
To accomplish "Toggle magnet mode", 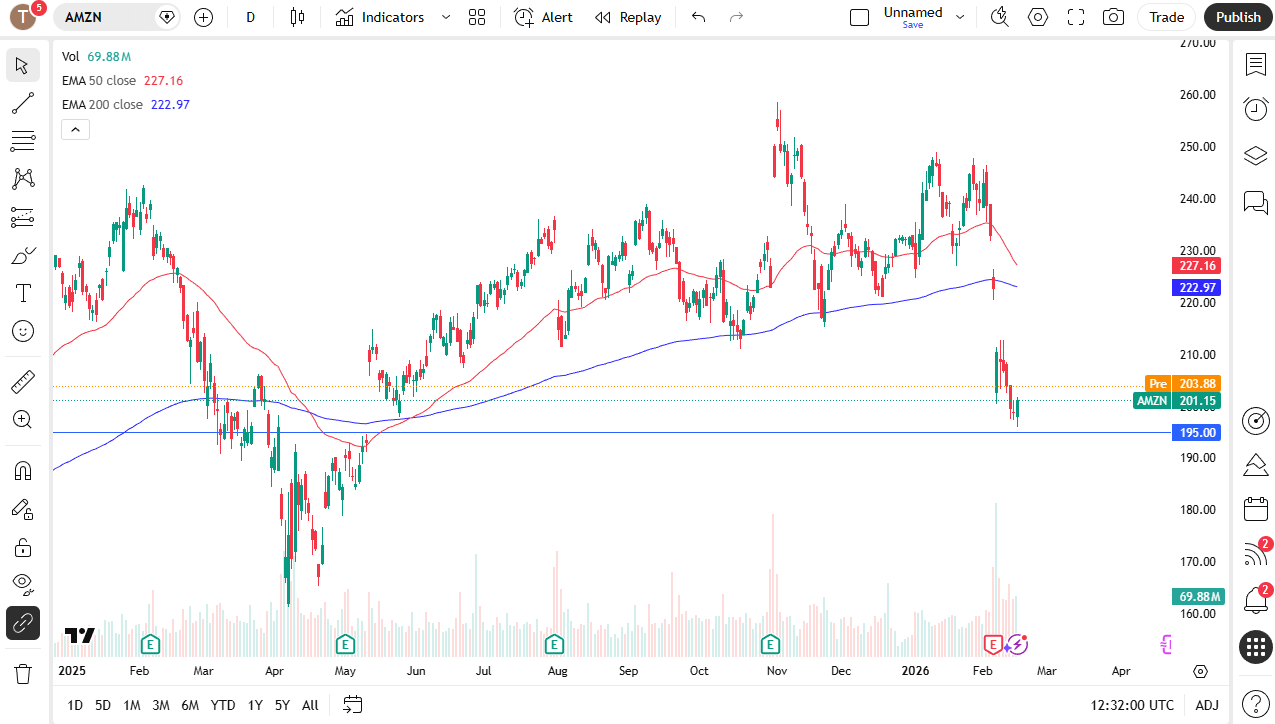I will click(23, 470).
